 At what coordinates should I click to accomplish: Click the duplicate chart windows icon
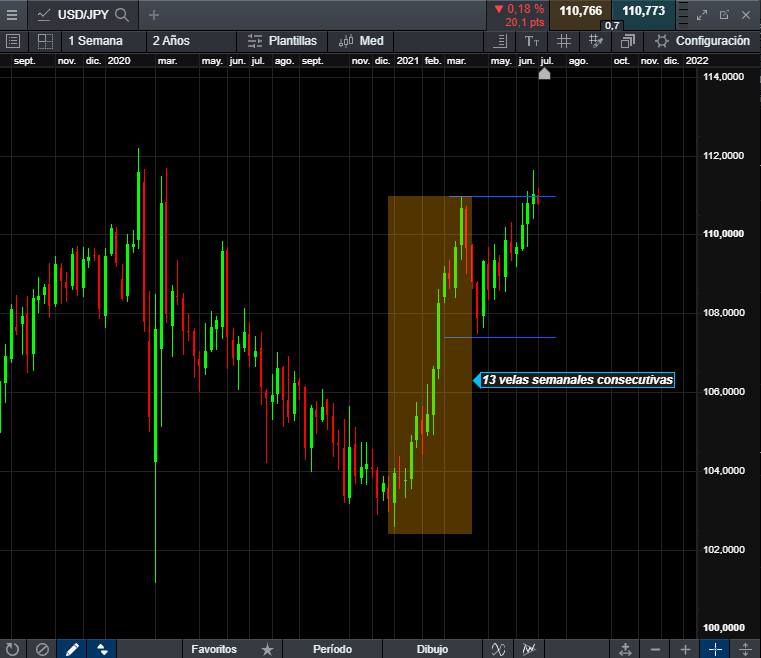coord(628,41)
